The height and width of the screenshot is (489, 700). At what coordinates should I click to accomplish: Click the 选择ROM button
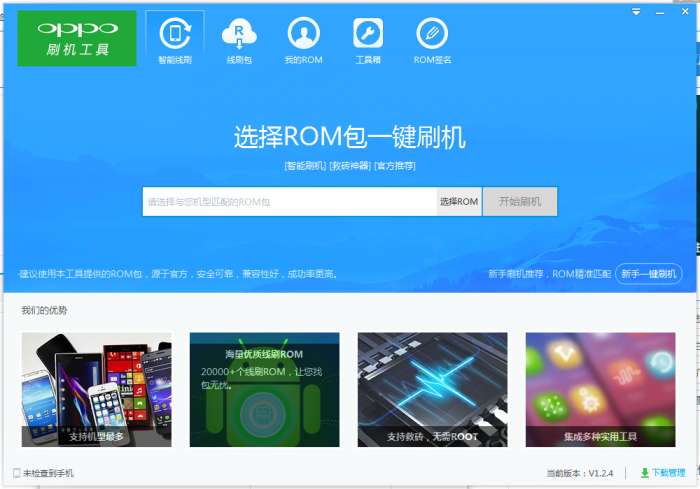459,202
